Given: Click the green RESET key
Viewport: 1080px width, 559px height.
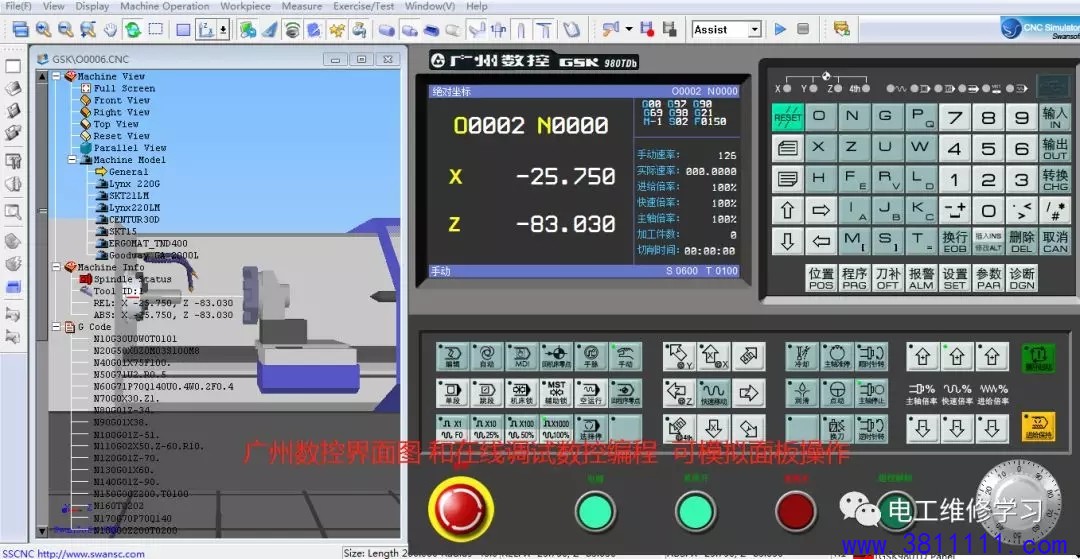Looking at the screenshot, I should 787,117.
